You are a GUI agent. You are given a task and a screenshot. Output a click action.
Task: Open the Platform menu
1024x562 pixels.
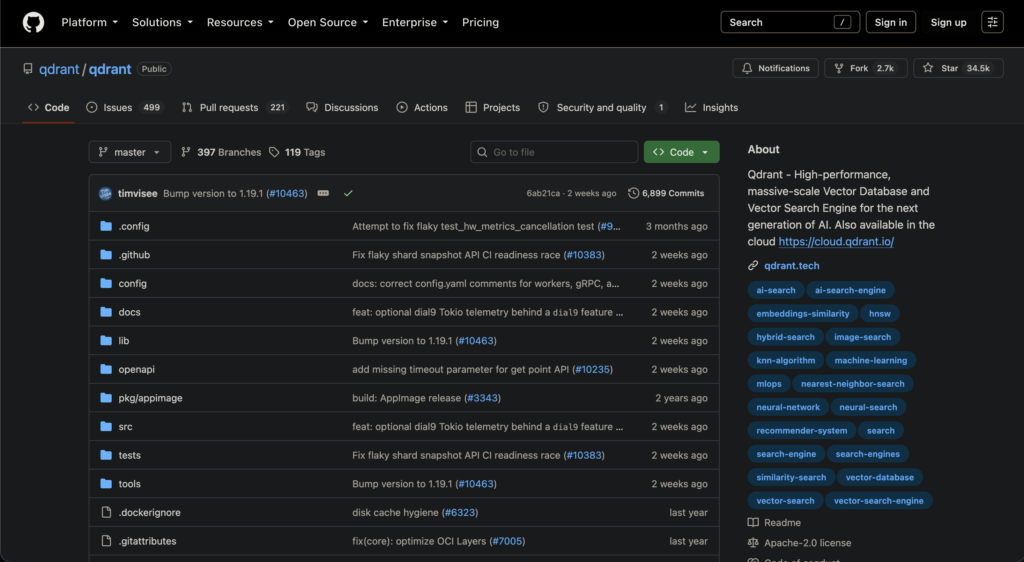89,22
